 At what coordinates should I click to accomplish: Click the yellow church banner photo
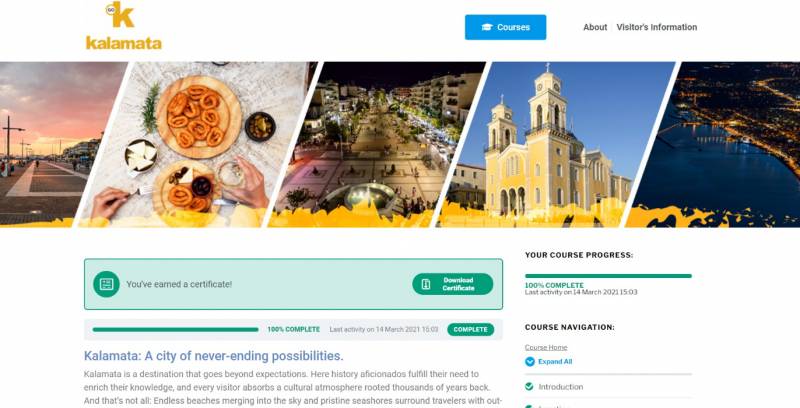(556, 144)
